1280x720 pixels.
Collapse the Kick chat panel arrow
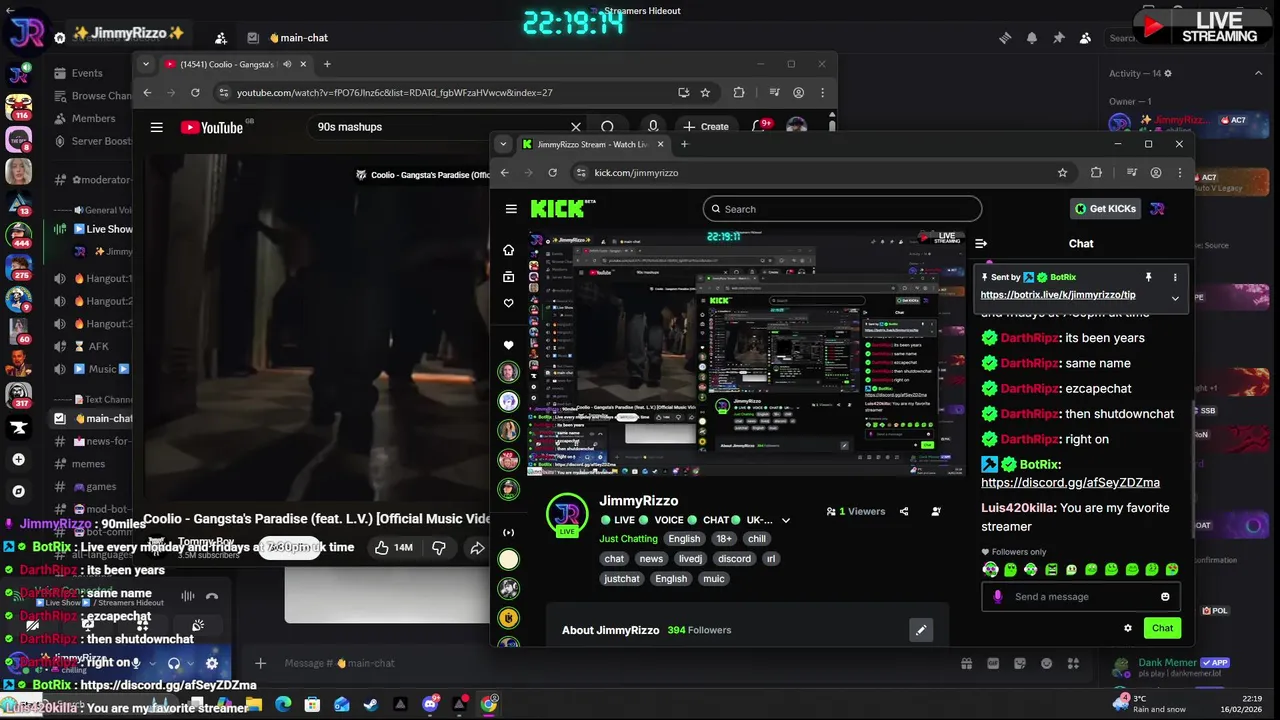(981, 243)
